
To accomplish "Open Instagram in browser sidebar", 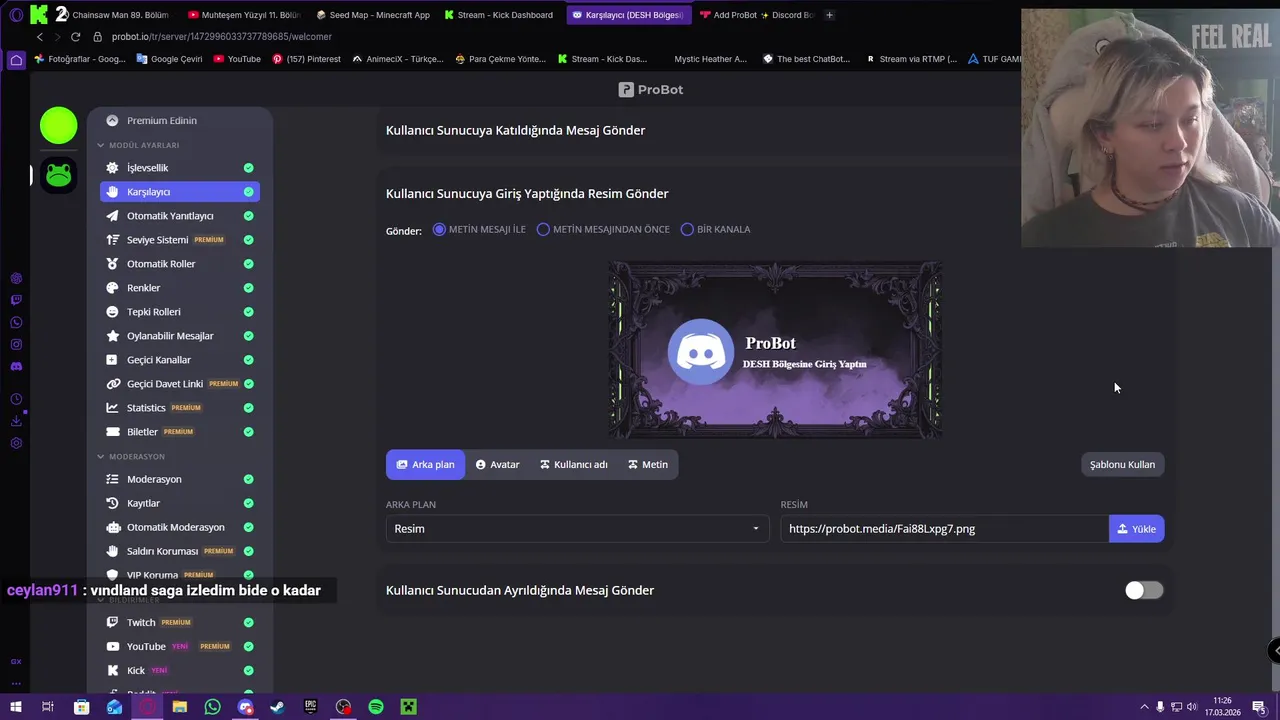I will pyautogui.click(x=16, y=344).
